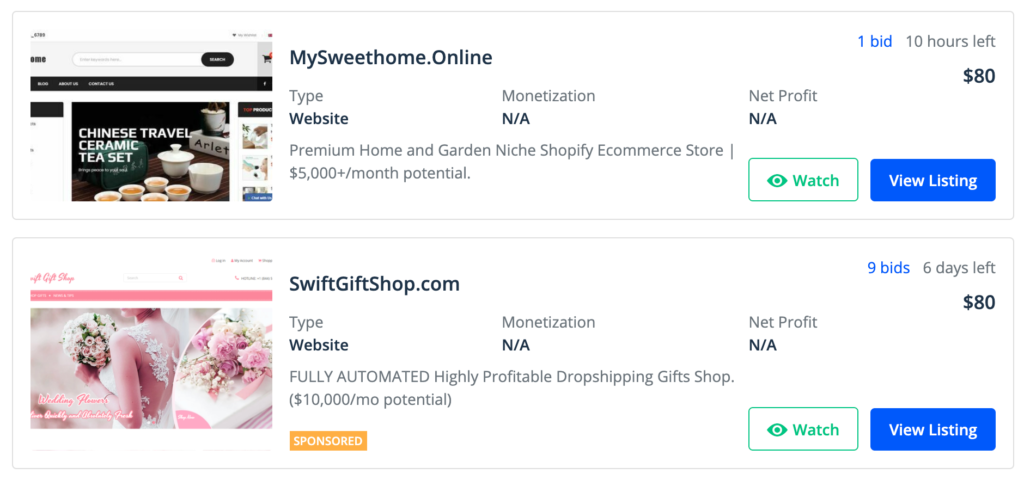Click the $80 price on MySweethome listing
This screenshot has width=1024, height=480.
click(979, 76)
